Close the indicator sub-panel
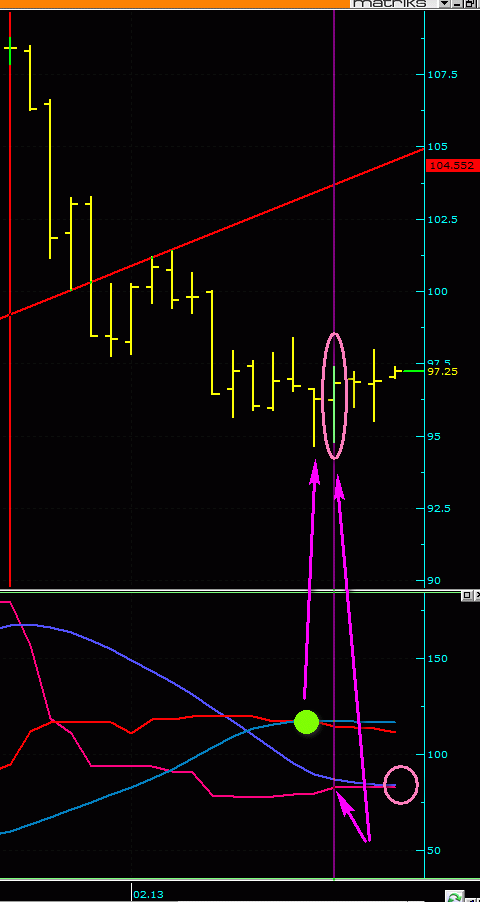 [477, 595]
